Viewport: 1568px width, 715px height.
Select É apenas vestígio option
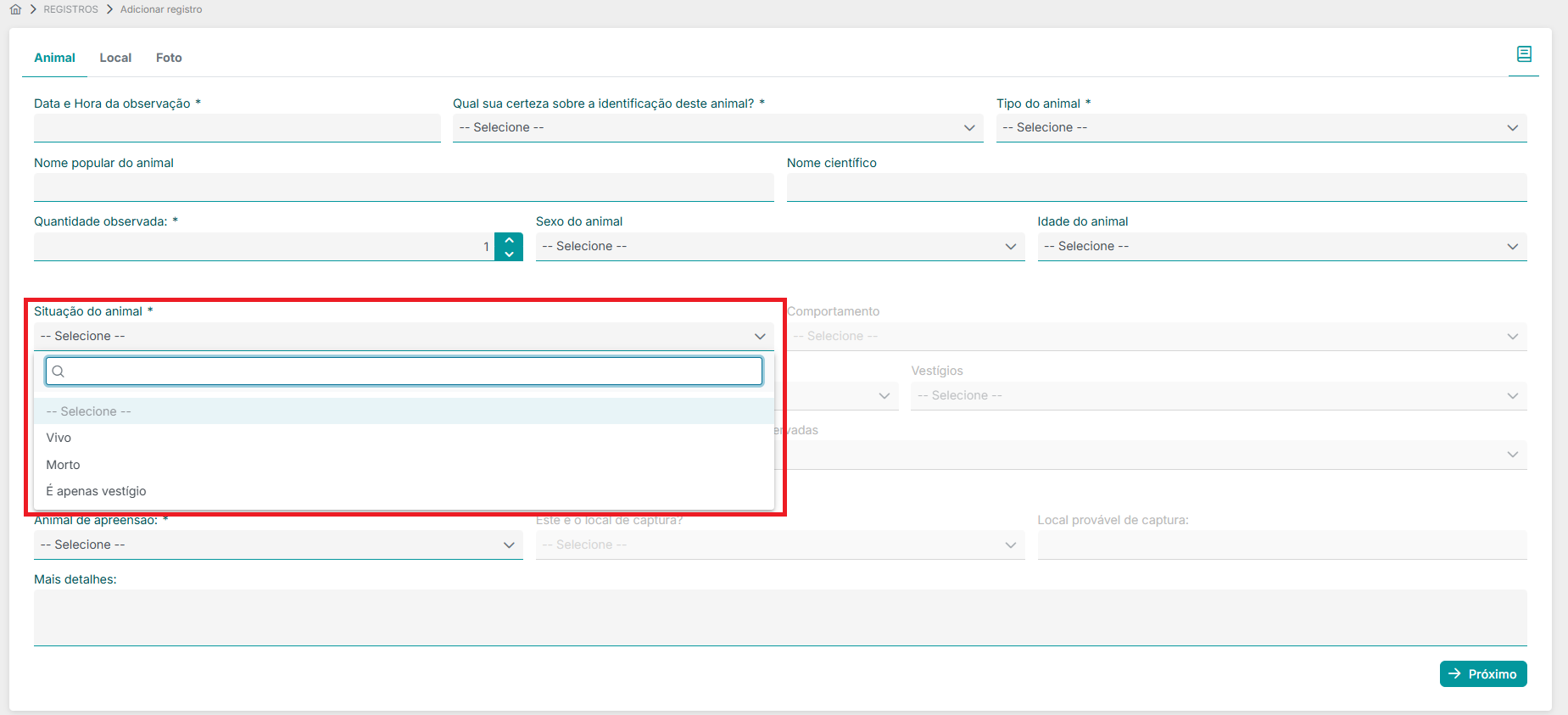(96, 491)
